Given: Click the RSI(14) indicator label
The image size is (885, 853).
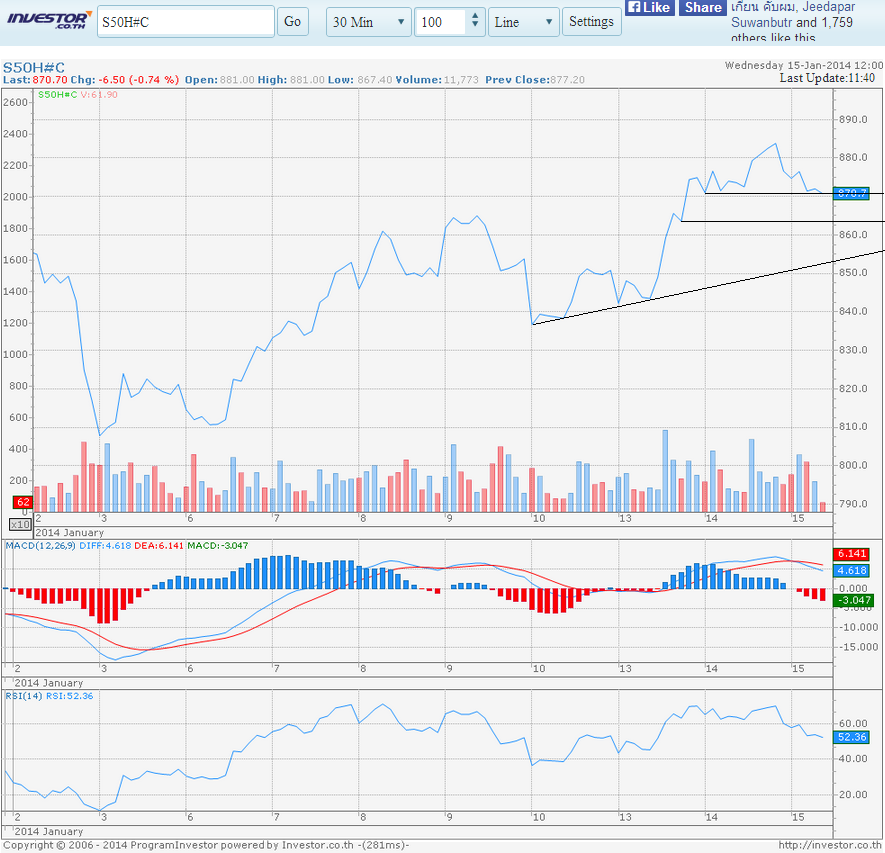Looking at the screenshot, I should point(24,695).
